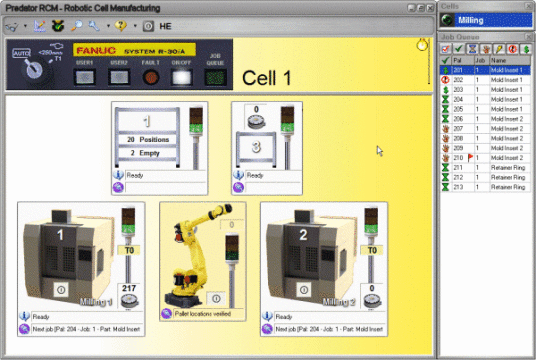Click the power button on robot panel
Screen dimensions: 536x360
(x=216, y=298)
